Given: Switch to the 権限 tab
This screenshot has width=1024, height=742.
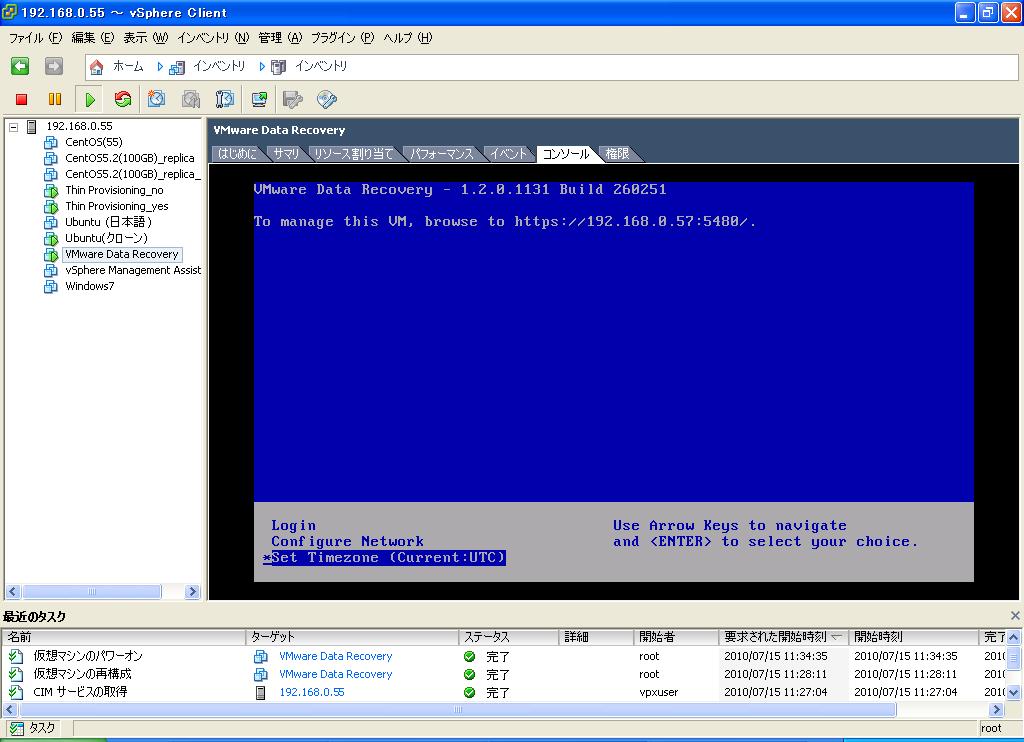Looking at the screenshot, I should coord(617,153).
